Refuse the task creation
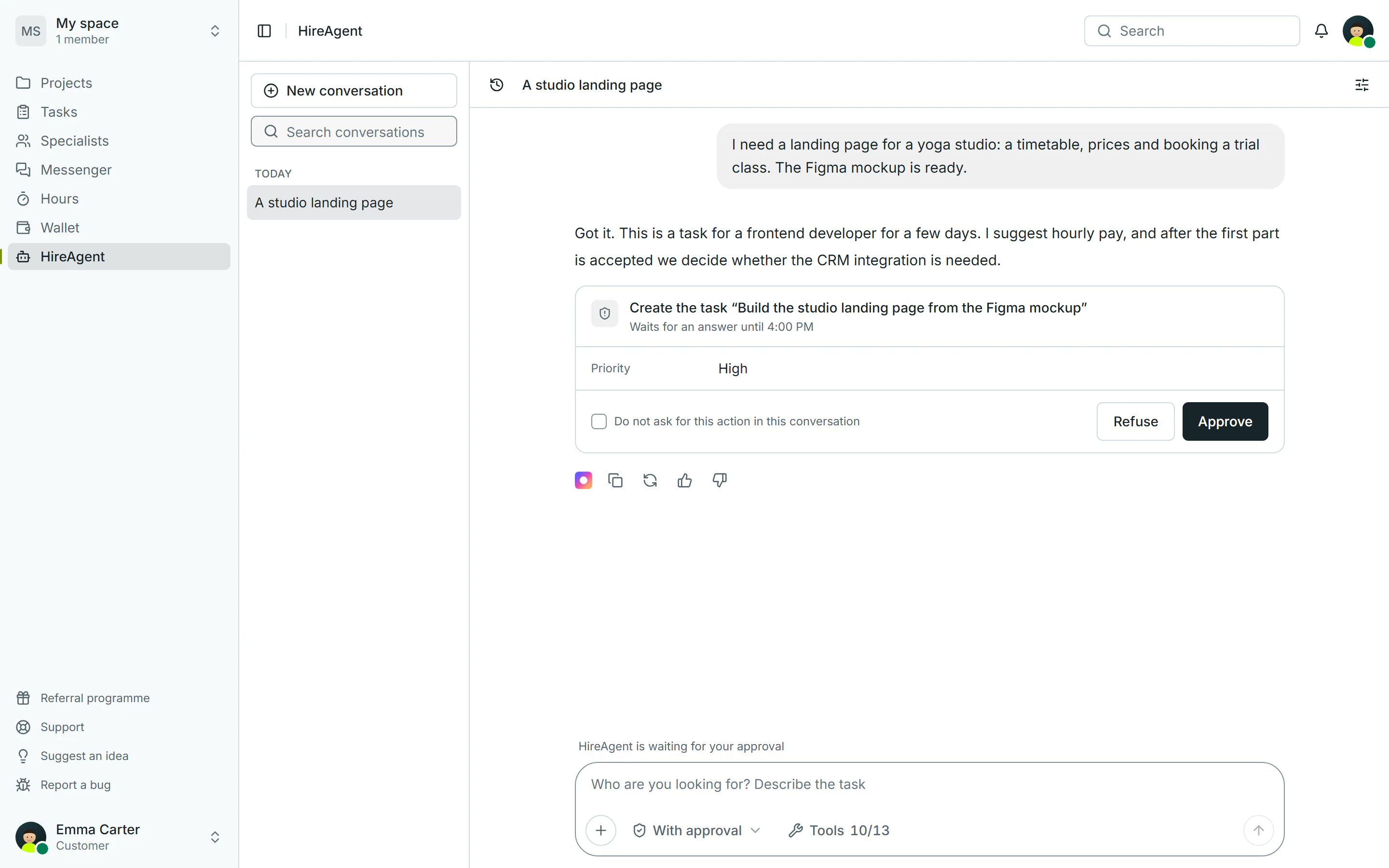1389x868 pixels. tap(1135, 421)
